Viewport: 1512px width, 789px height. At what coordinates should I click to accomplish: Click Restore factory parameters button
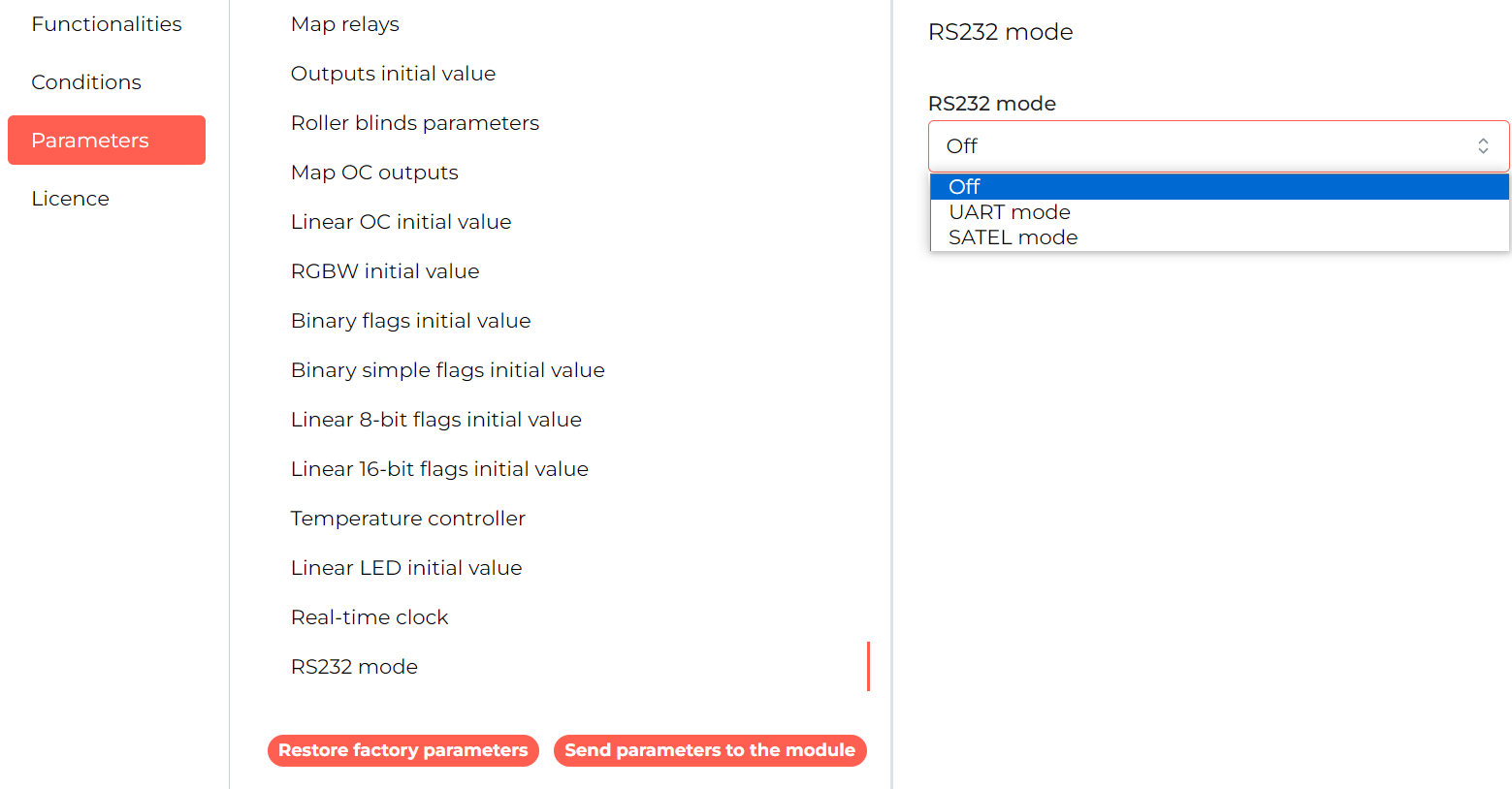402,750
